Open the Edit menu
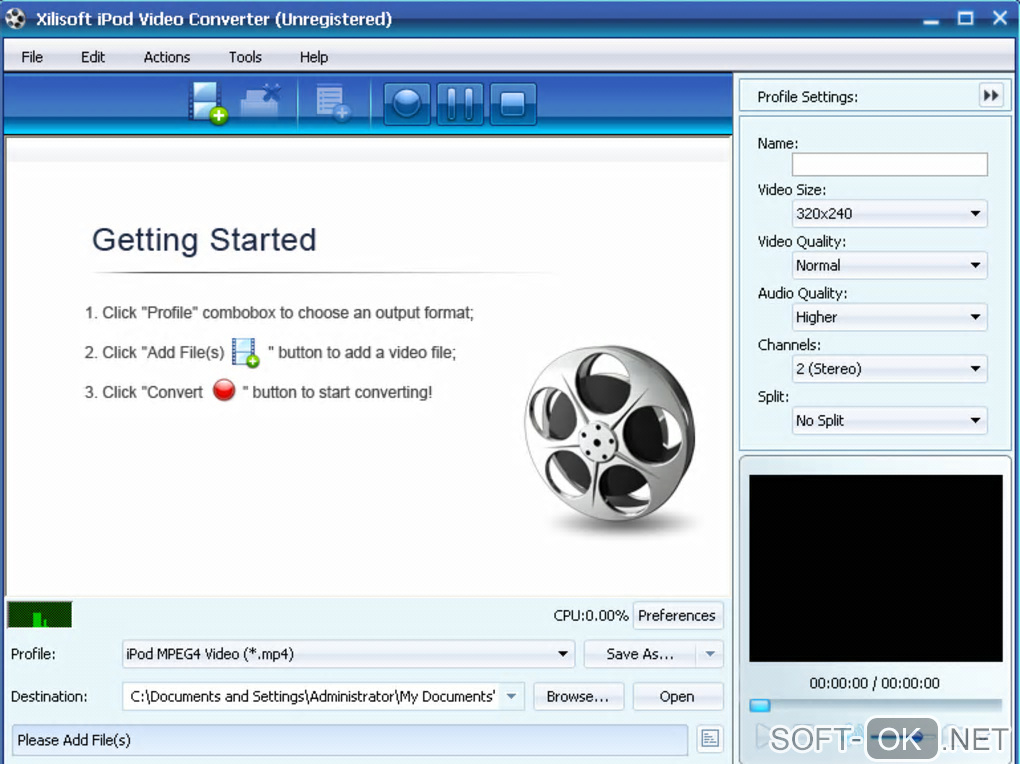 coord(92,57)
